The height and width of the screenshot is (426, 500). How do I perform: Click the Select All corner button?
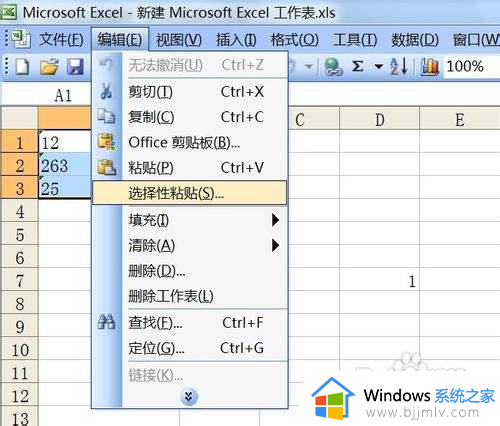click(19, 118)
